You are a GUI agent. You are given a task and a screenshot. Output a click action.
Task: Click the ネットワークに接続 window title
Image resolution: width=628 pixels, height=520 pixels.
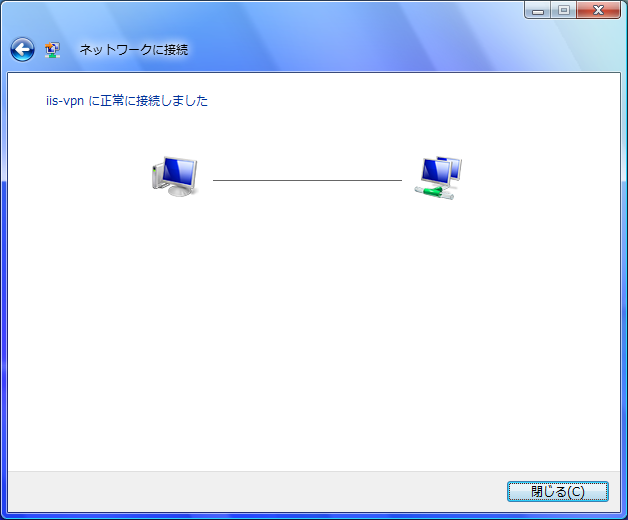(134, 50)
